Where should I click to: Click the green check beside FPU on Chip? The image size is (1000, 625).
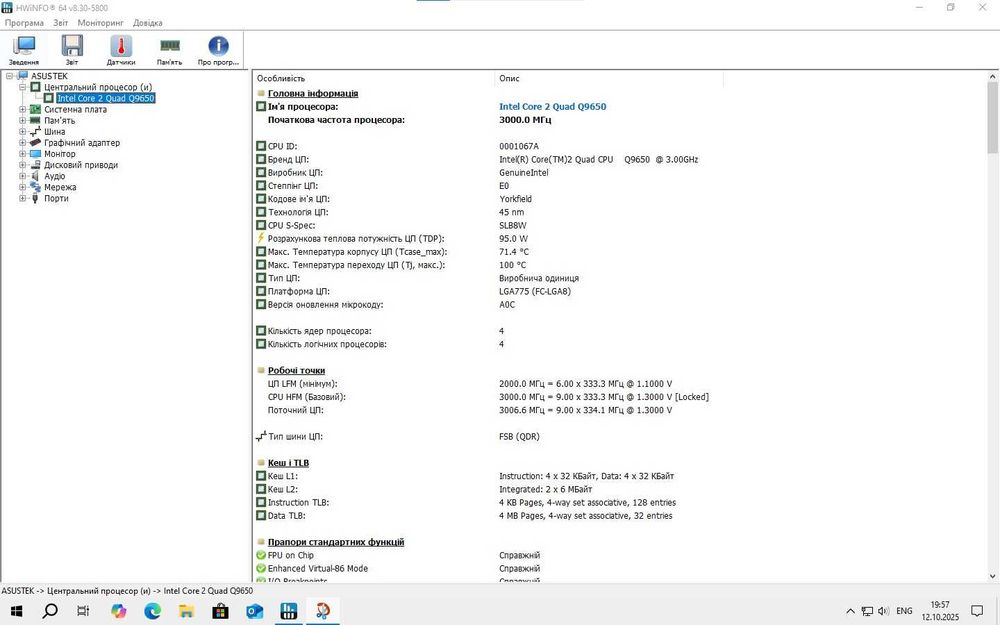click(x=261, y=555)
